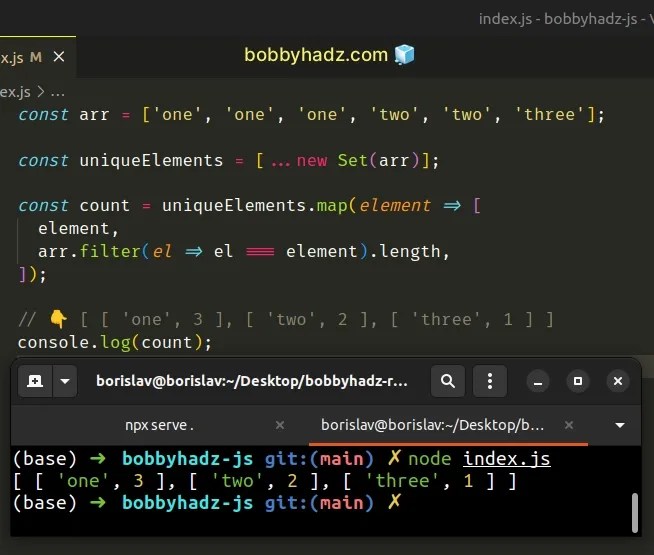Click the bobbyhadz.com title text
Image resolution: width=654 pixels, height=555 pixels.
tap(316, 55)
